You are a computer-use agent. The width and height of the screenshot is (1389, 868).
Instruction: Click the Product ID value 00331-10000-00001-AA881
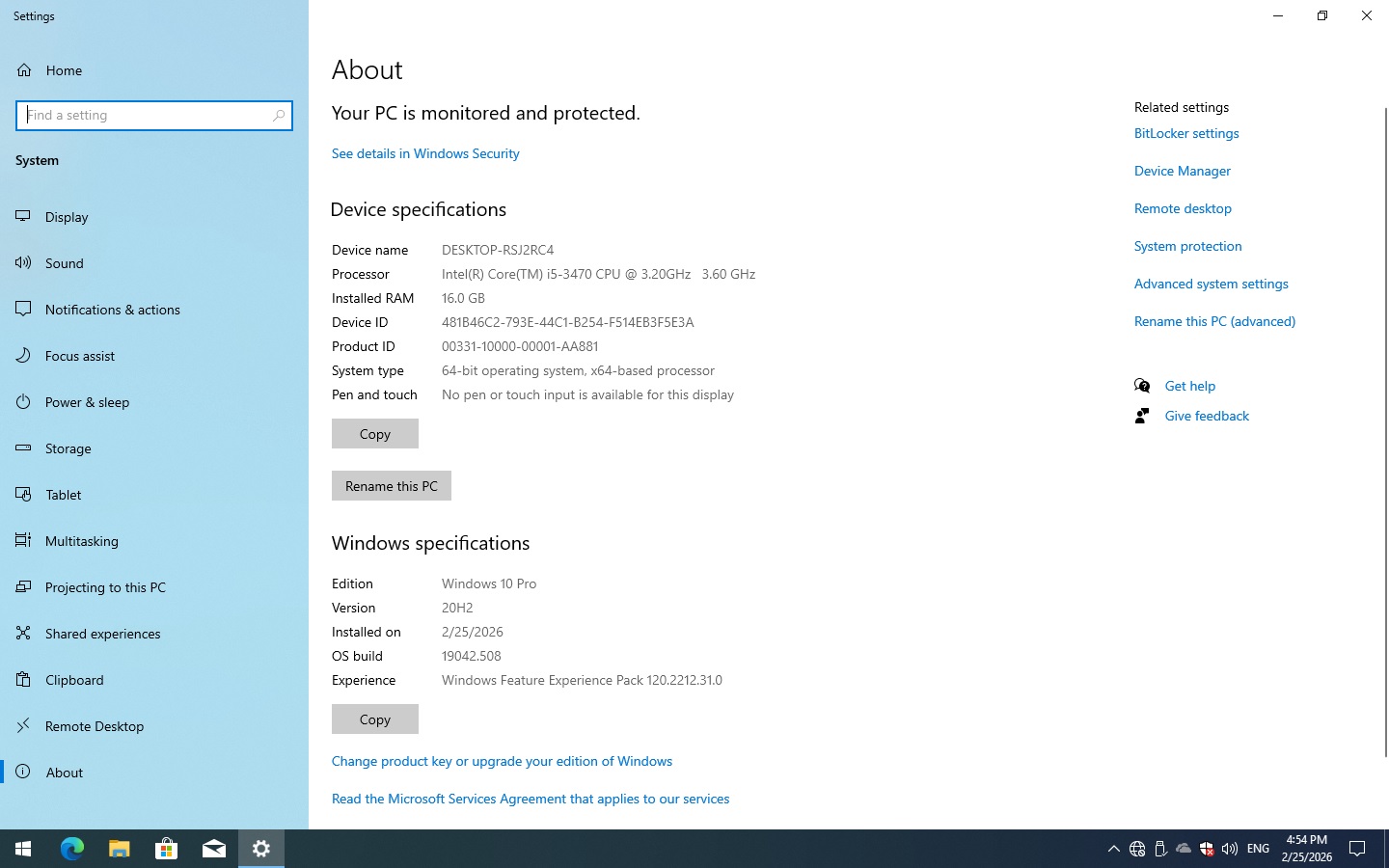520,346
